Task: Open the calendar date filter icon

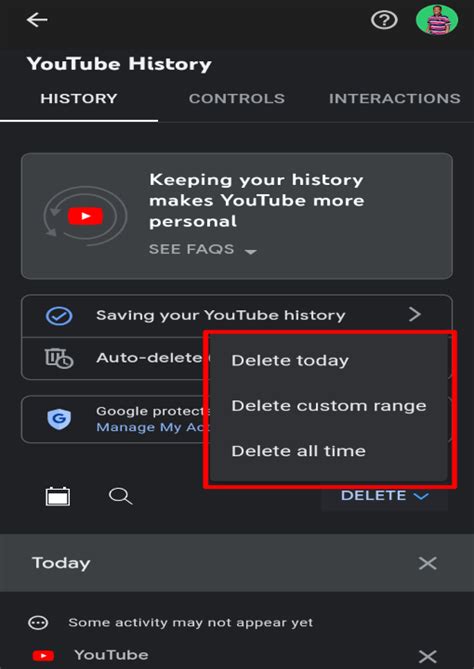Action: 58,496
